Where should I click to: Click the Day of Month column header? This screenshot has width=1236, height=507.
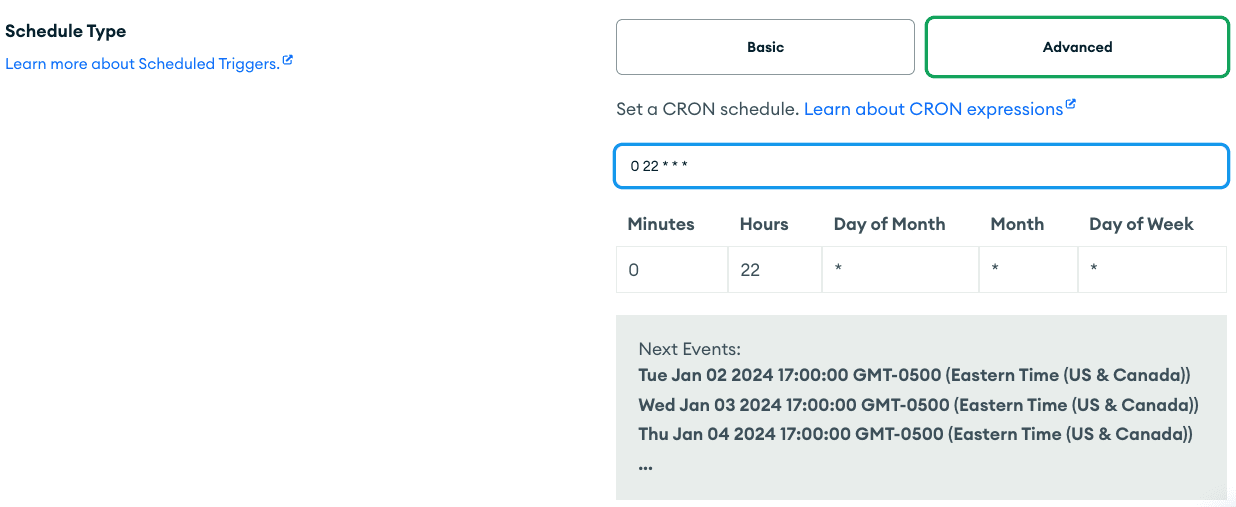889,224
